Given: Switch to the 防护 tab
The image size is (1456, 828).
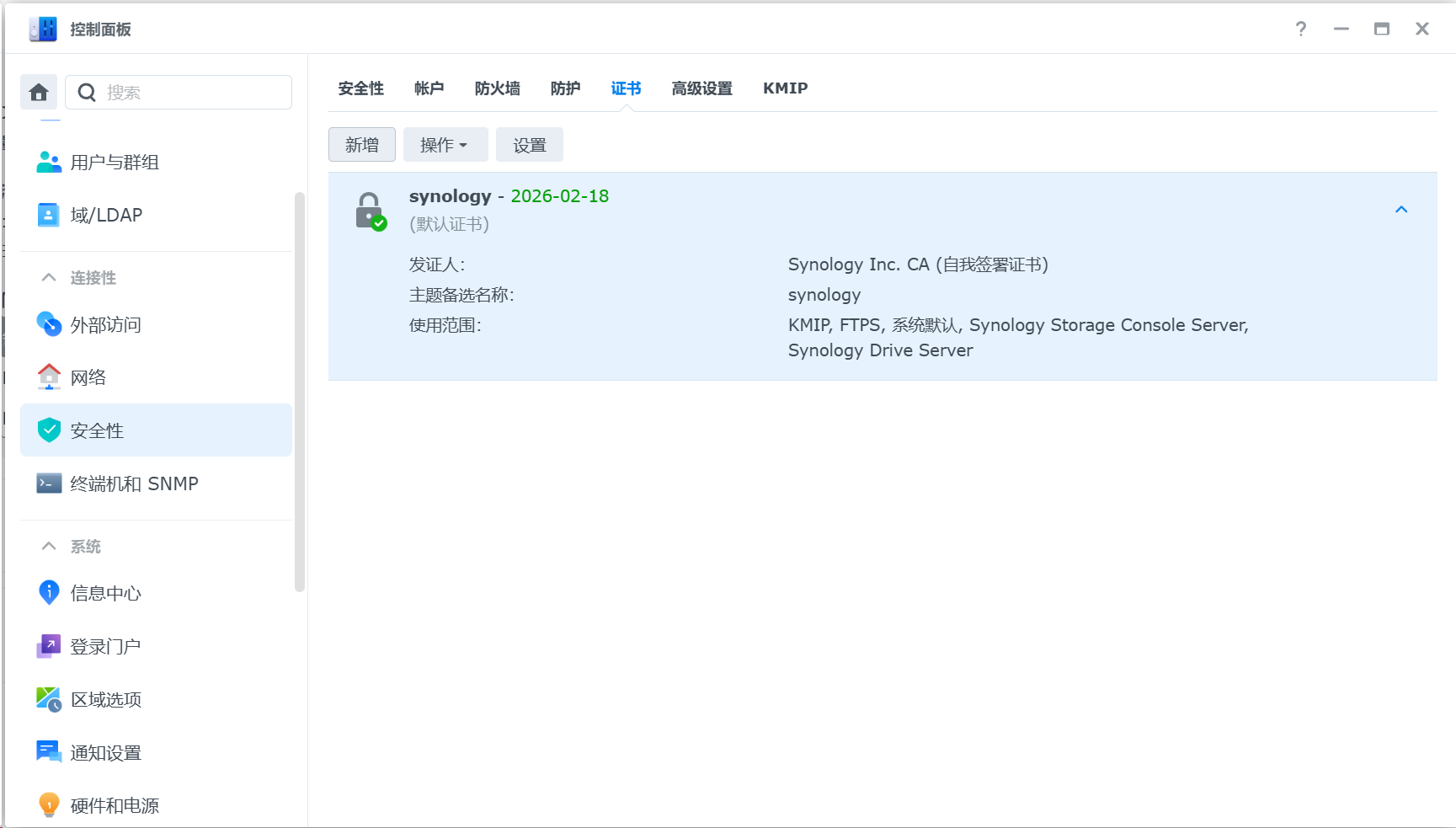Looking at the screenshot, I should (565, 88).
